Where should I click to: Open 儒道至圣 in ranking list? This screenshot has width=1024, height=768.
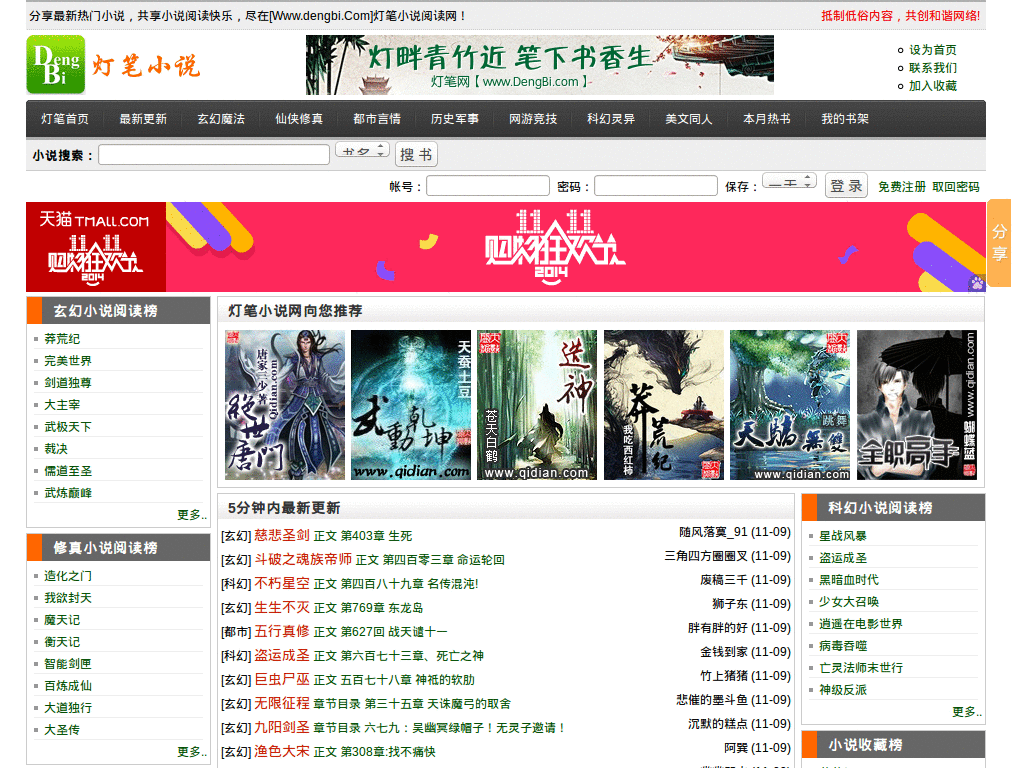click(68, 471)
